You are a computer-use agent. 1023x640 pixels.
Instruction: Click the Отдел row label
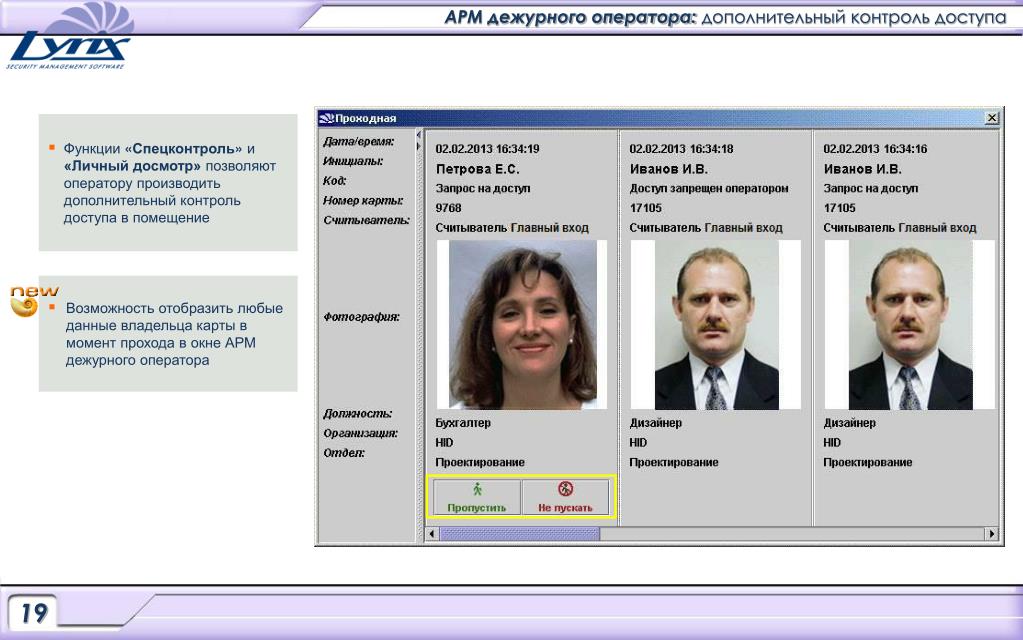pyautogui.click(x=344, y=453)
